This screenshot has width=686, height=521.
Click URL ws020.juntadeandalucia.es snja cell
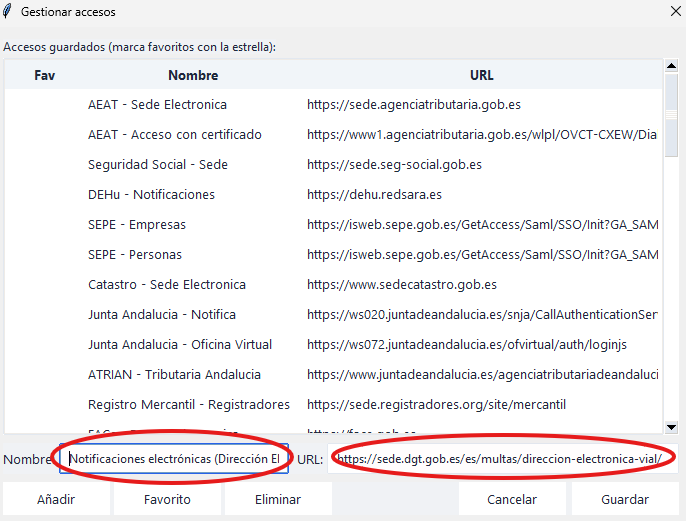click(x=482, y=315)
